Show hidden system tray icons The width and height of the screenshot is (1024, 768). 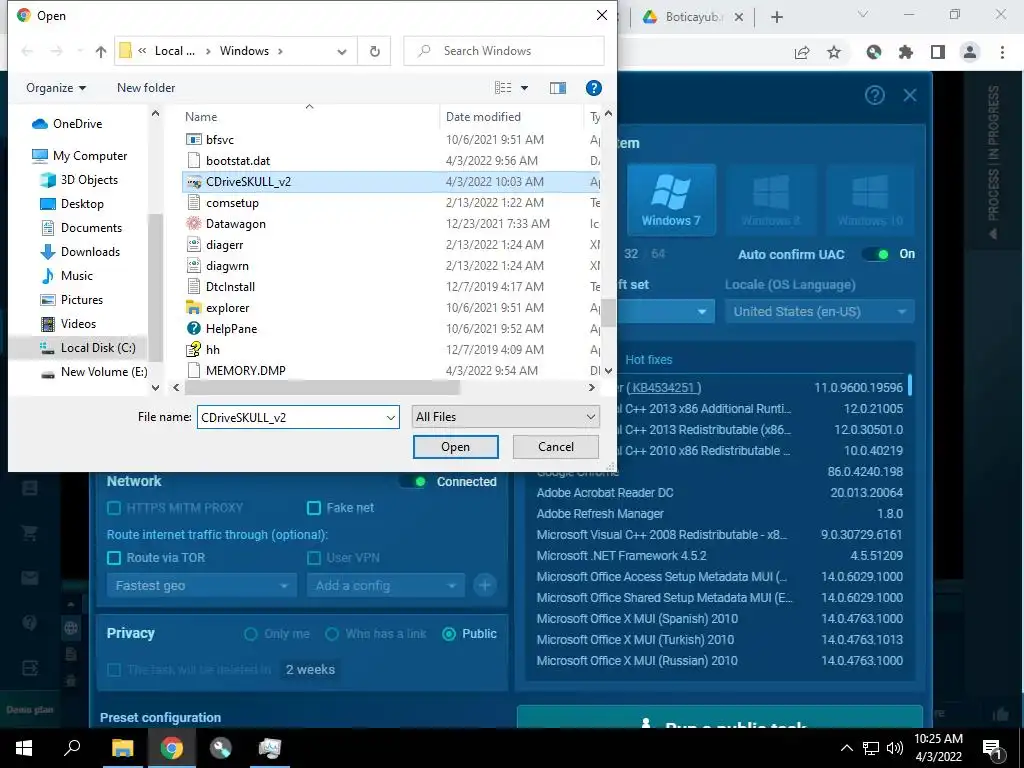pyautogui.click(x=846, y=748)
